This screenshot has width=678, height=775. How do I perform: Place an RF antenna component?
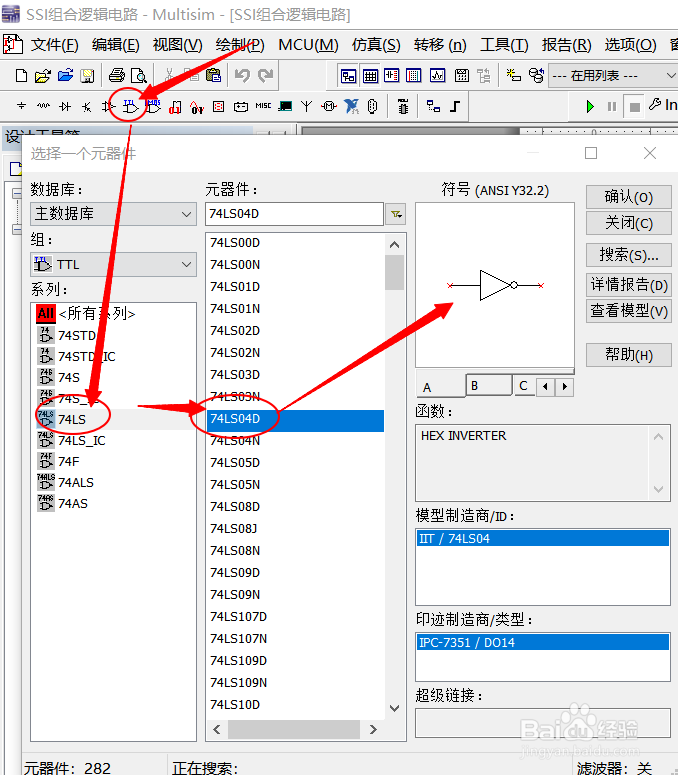click(x=306, y=106)
